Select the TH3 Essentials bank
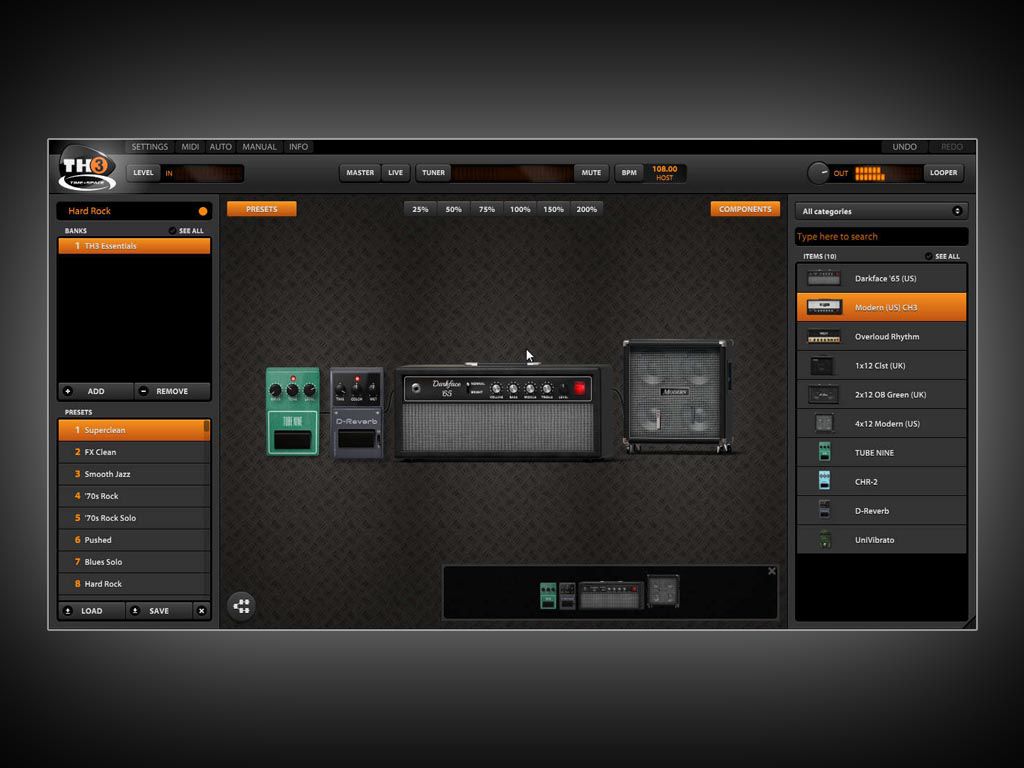The image size is (1024, 768). point(134,246)
